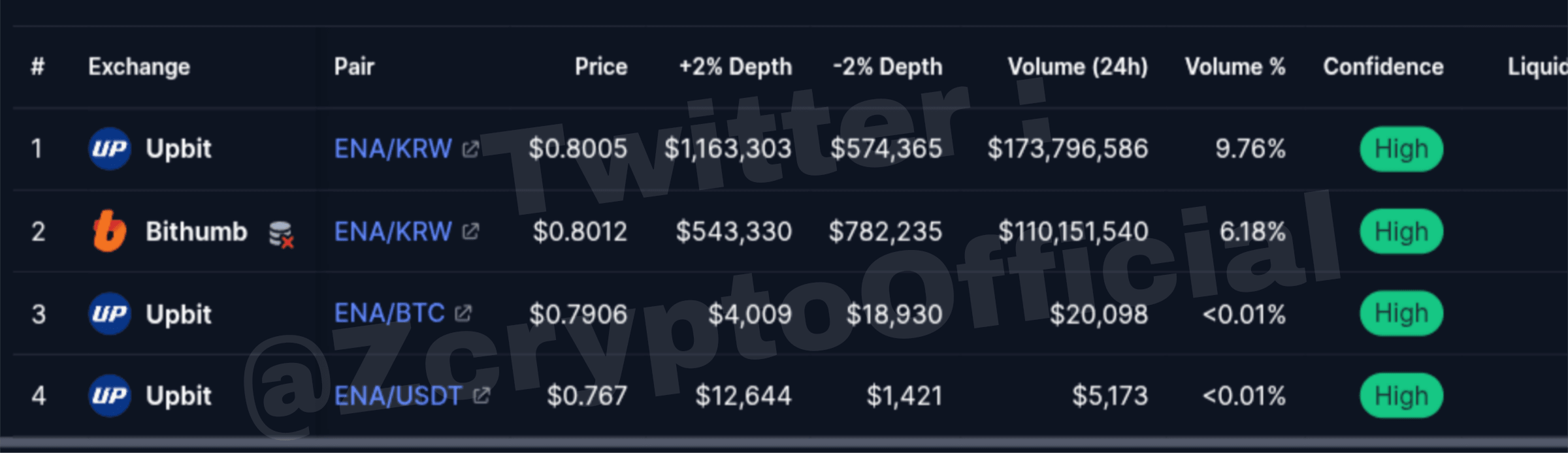Open external link icon for Bithumb ENA/KRW
Screen dimensions: 1568x453
[470, 232]
